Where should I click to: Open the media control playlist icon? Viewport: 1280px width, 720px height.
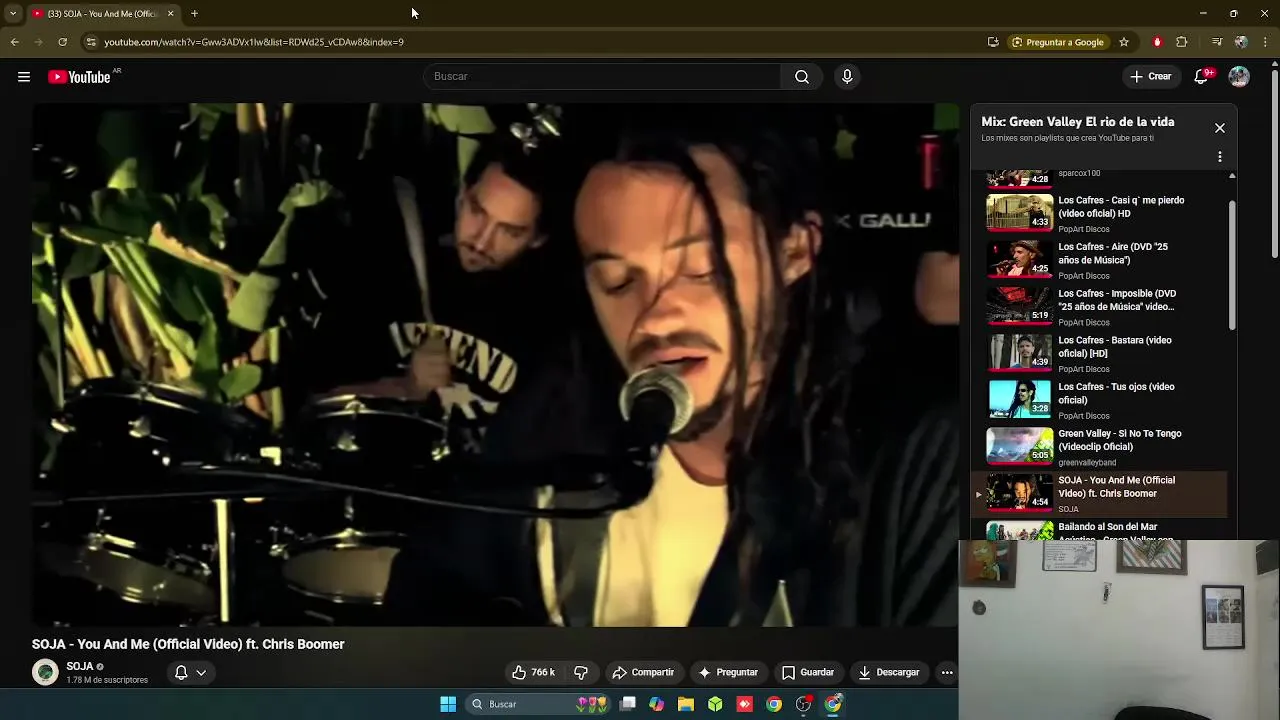[x=1217, y=42]
